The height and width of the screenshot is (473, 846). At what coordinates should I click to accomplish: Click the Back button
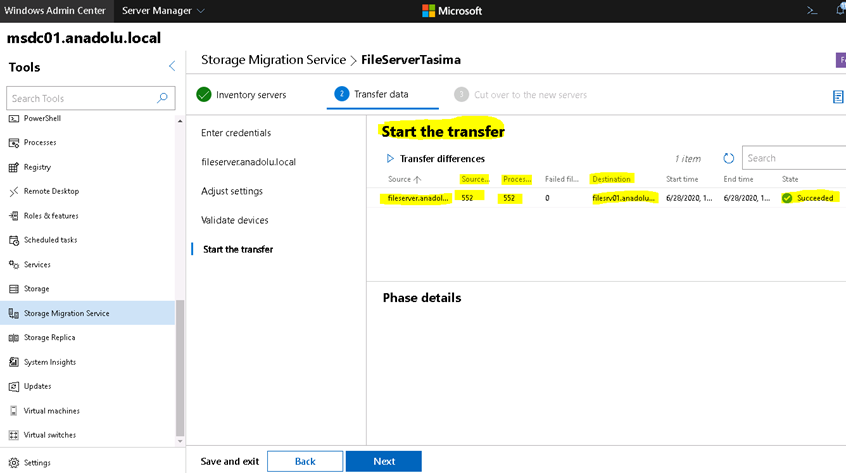(305, 461)
